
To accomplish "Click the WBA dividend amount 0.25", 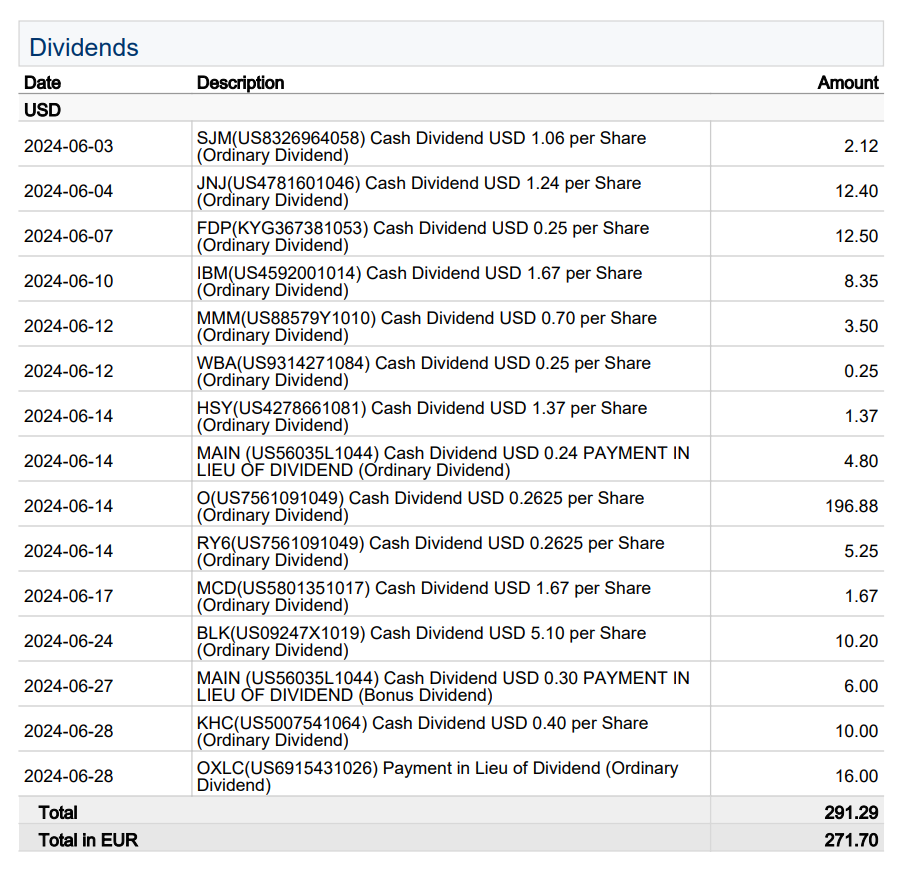I will (860, 371).
